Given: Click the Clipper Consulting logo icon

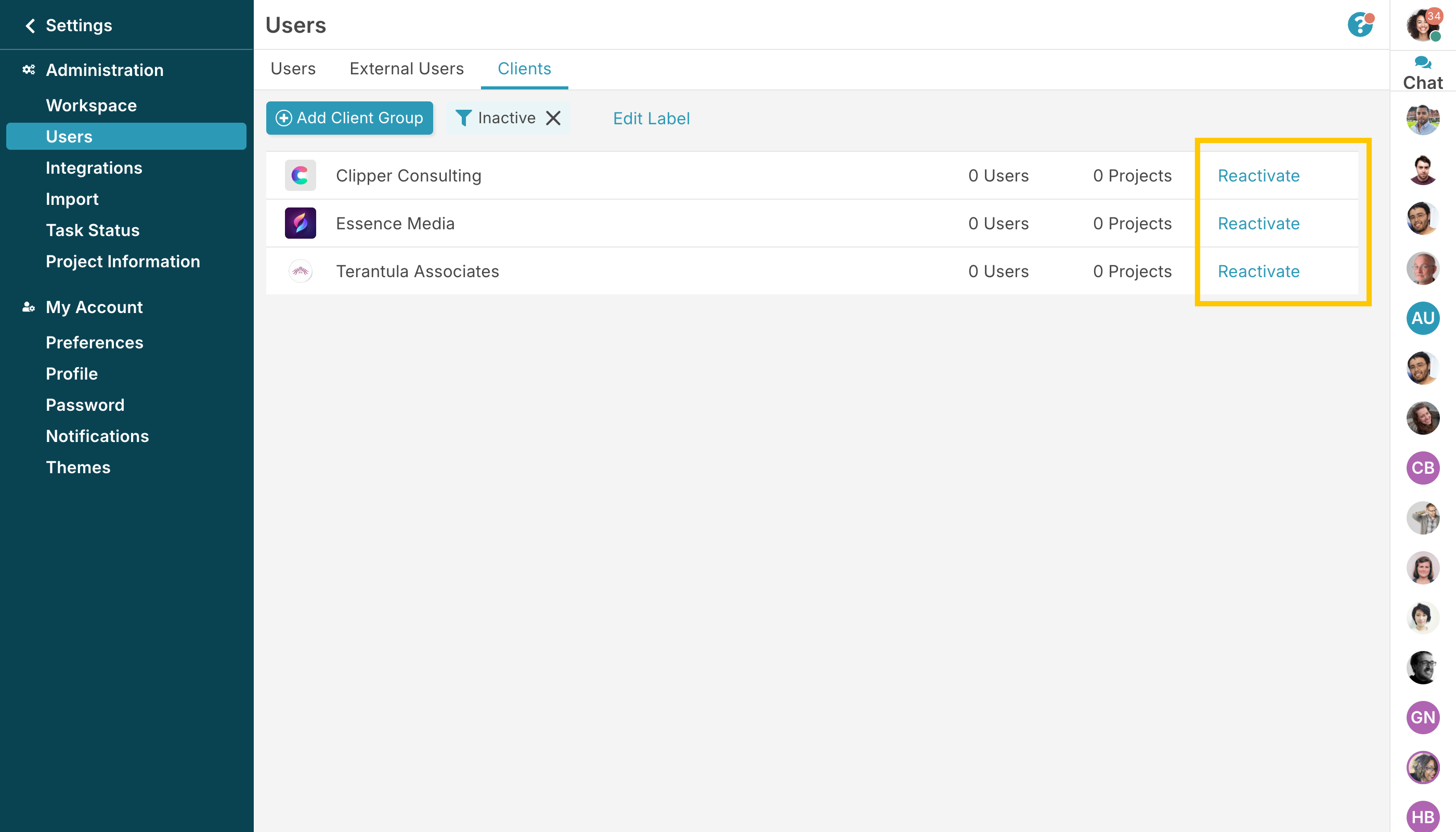Looking at the screenshot, I should coord(300,175).
